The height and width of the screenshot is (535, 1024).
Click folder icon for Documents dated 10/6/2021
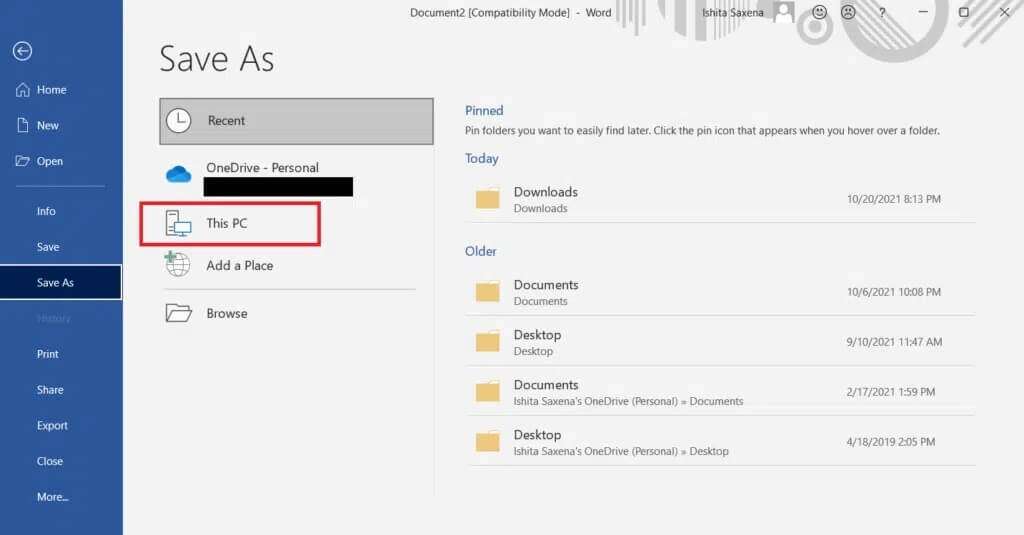[x=487, y=291]
